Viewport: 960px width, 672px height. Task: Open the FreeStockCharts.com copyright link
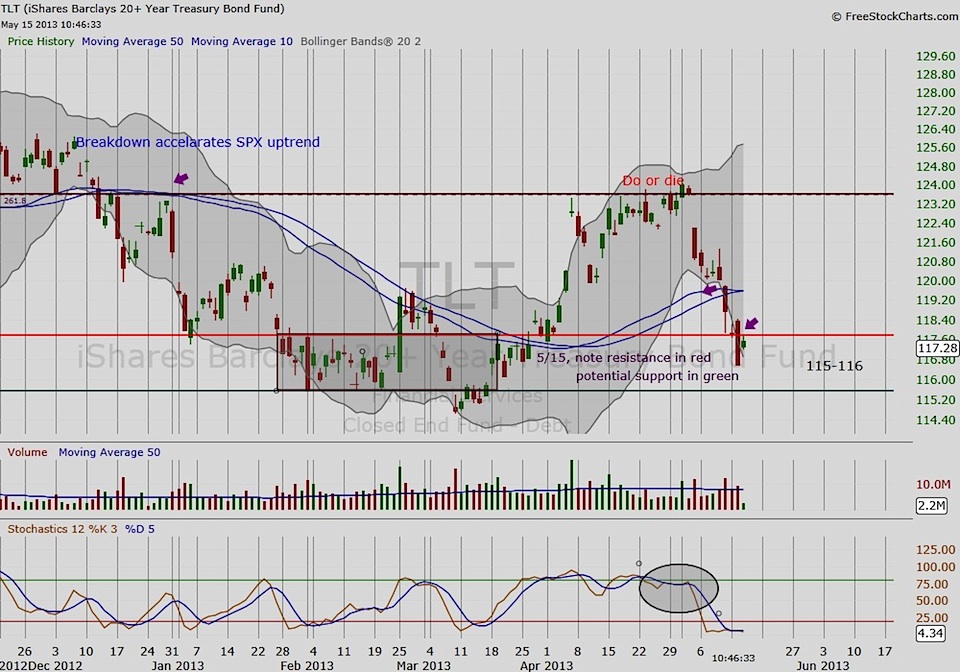[x=895, y=17]
